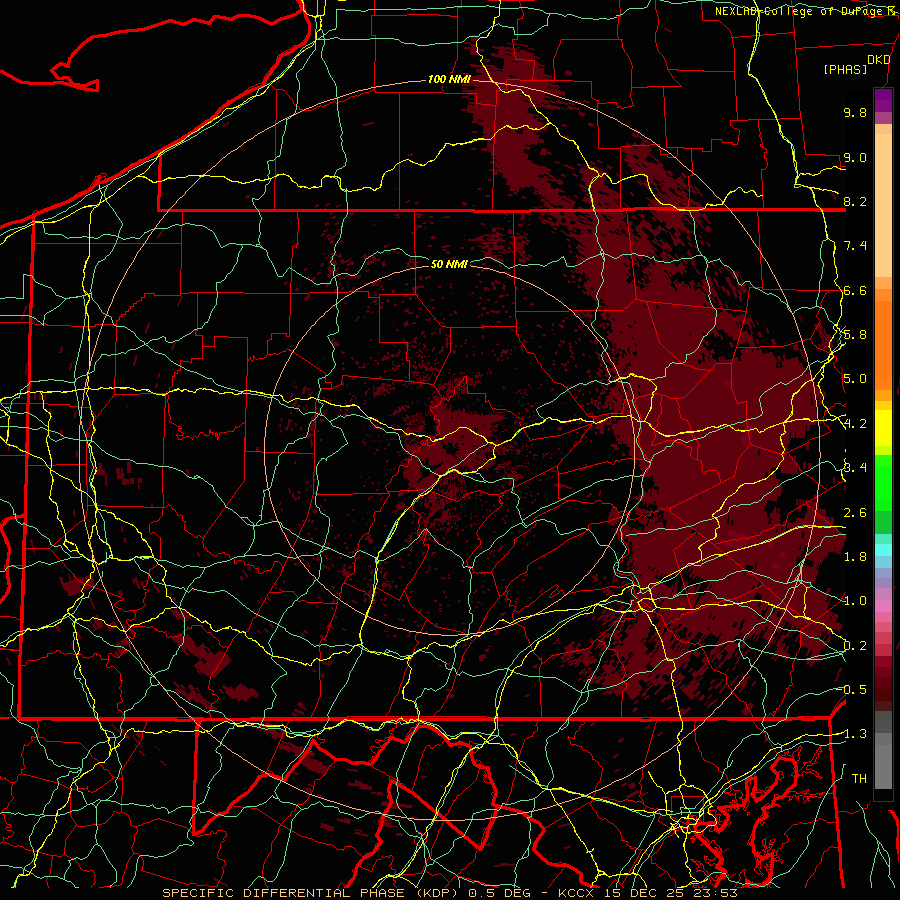
Task: Click the 100 NMI range ring label
Action: 449,79
